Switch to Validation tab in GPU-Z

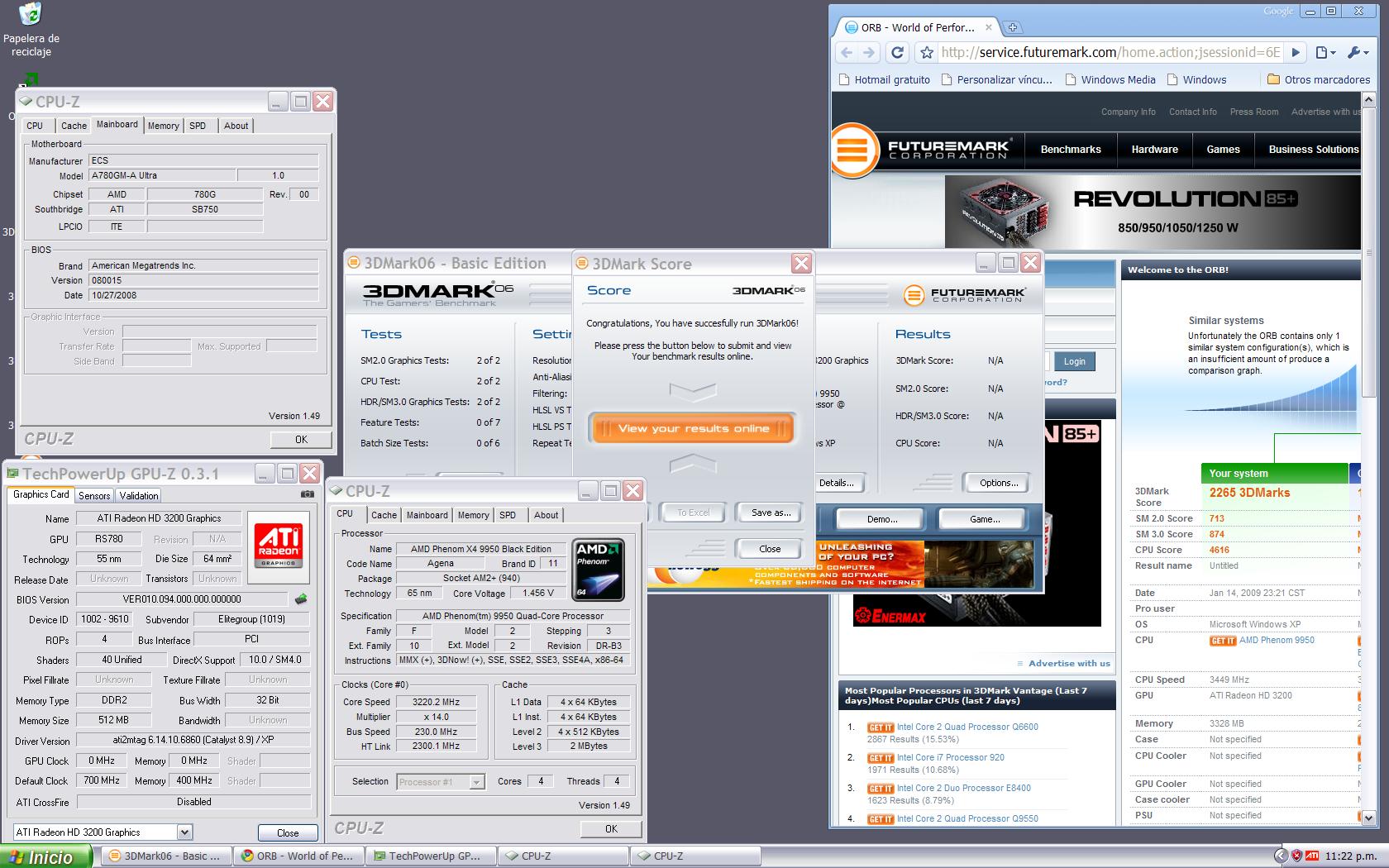pos(138,495)
